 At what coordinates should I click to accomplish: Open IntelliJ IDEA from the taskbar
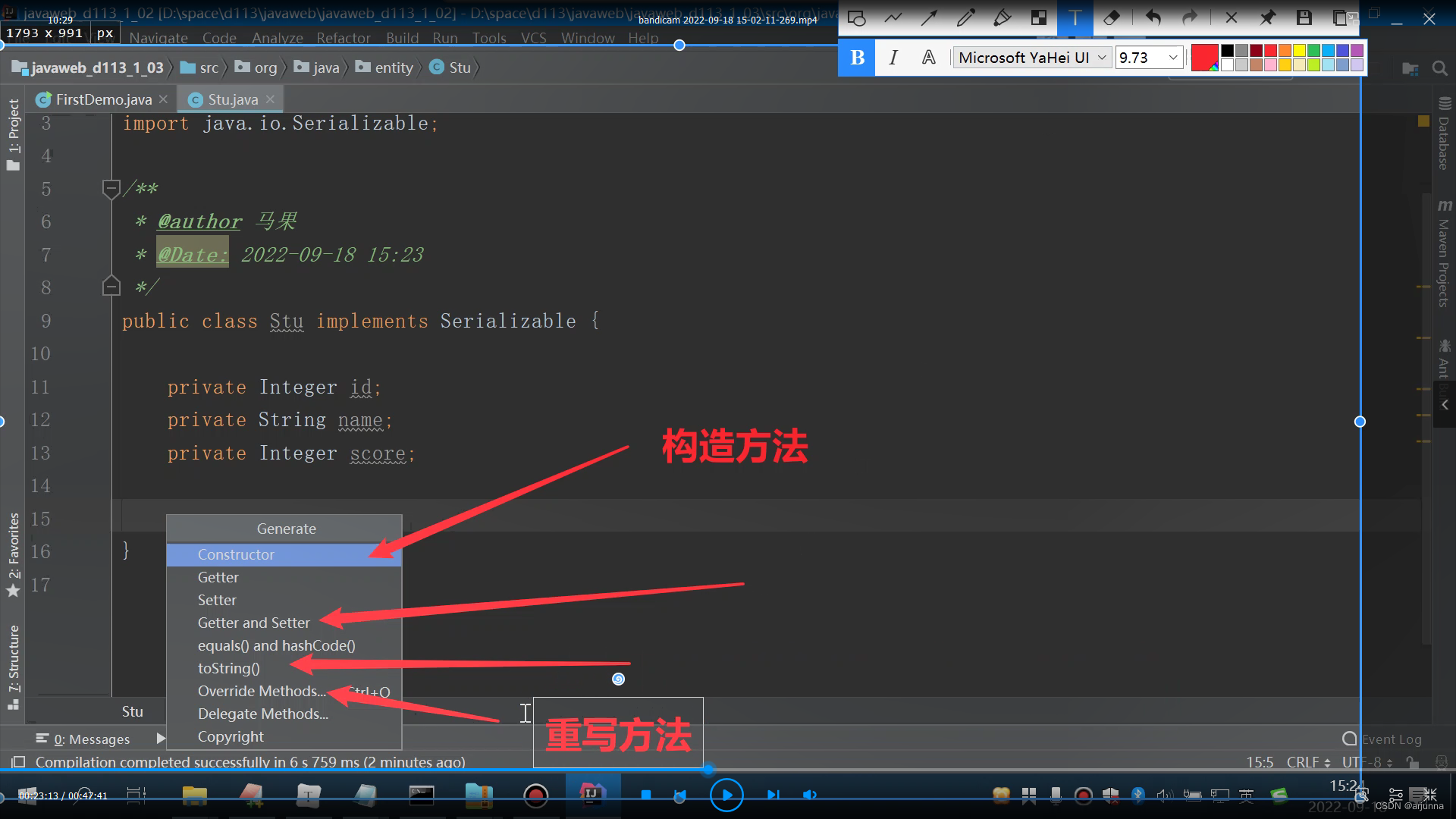coord(591,795)
